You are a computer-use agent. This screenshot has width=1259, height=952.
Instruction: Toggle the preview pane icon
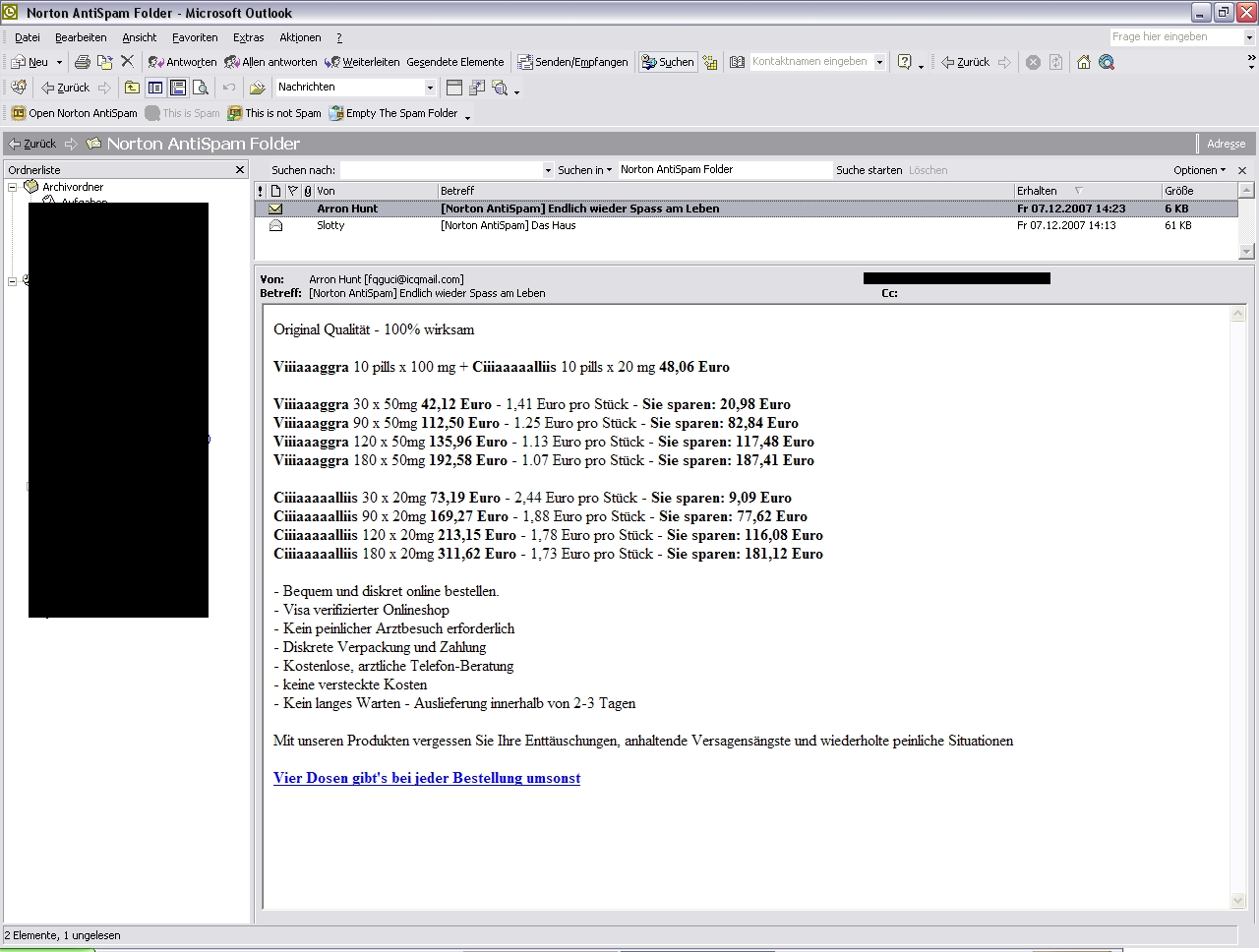pos(178,88)
